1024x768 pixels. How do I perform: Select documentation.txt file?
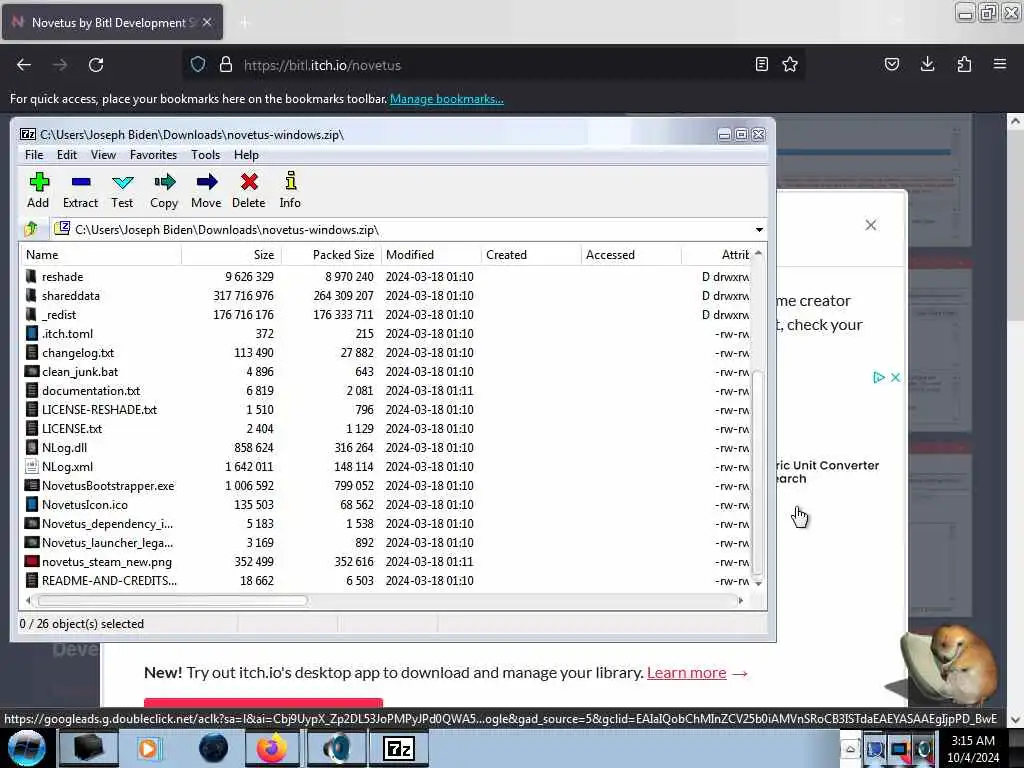91,391
